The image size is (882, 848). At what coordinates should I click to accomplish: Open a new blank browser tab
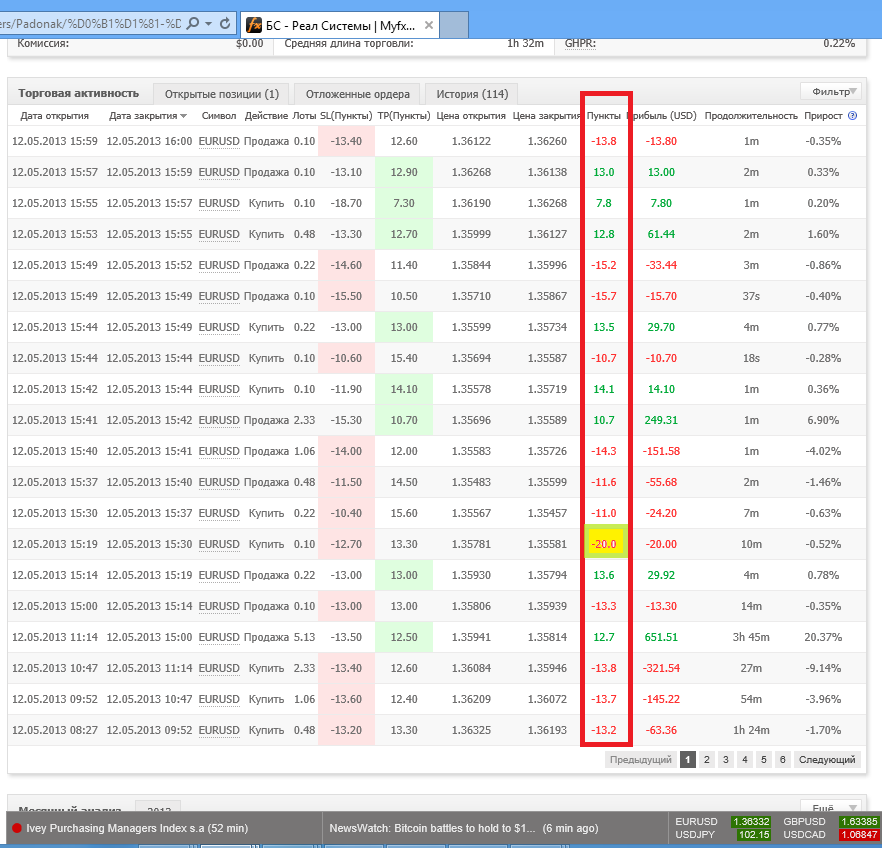click(454, 25)
